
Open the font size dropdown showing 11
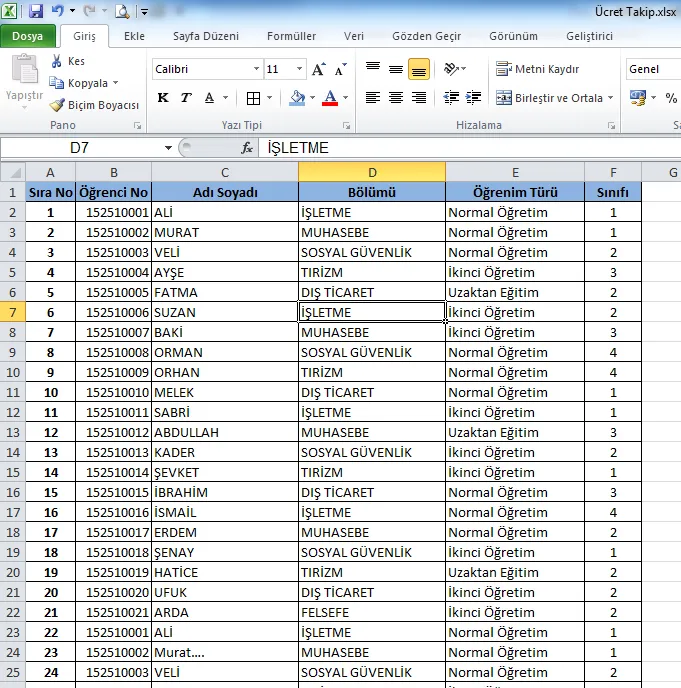pos(300,70)
